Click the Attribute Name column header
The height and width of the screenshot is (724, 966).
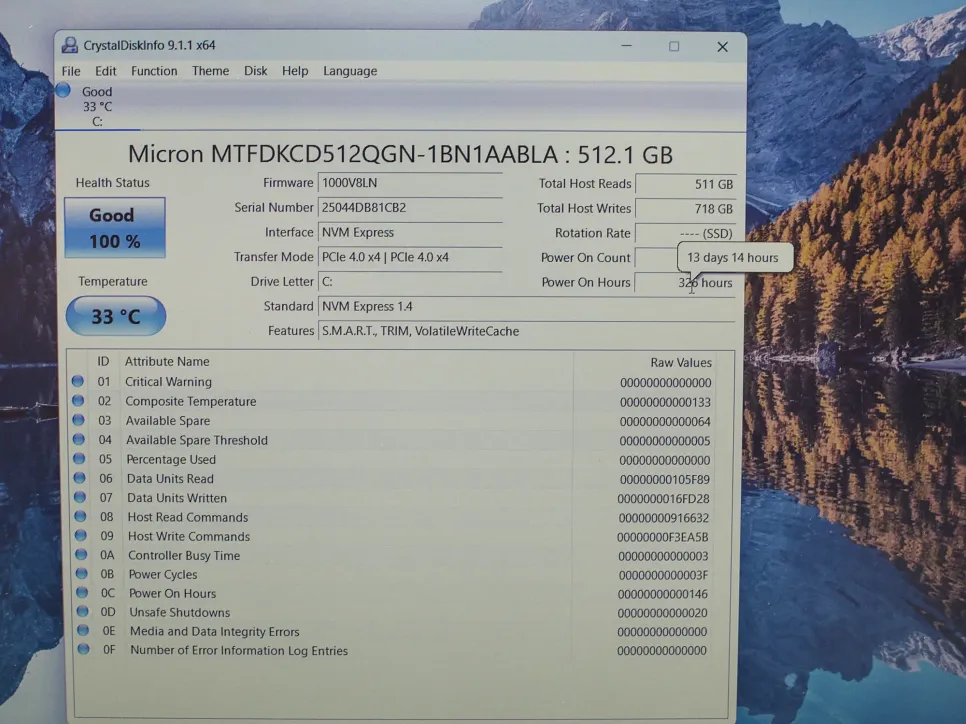point(167,361)
